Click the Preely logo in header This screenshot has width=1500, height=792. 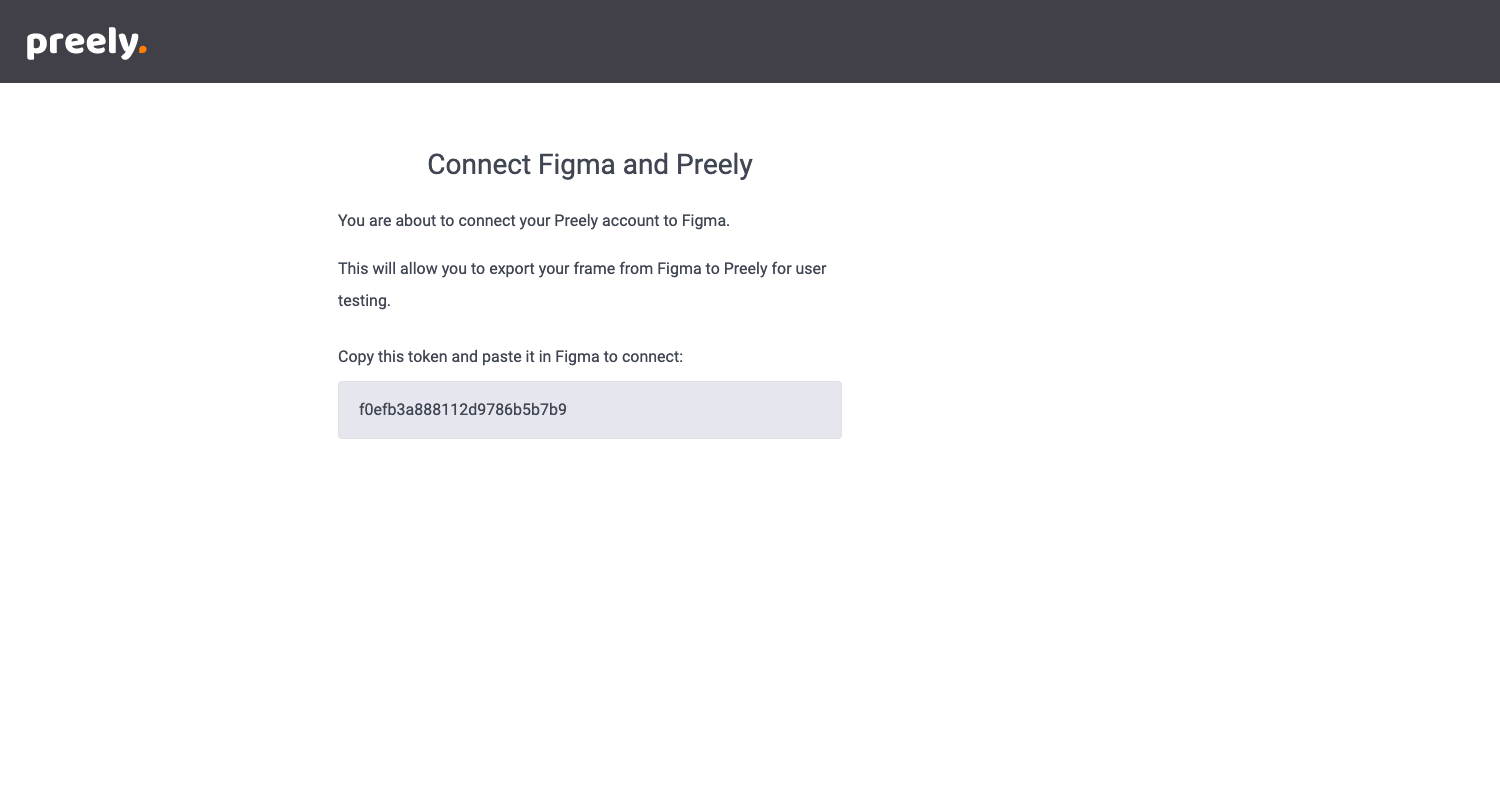(87, 43)
